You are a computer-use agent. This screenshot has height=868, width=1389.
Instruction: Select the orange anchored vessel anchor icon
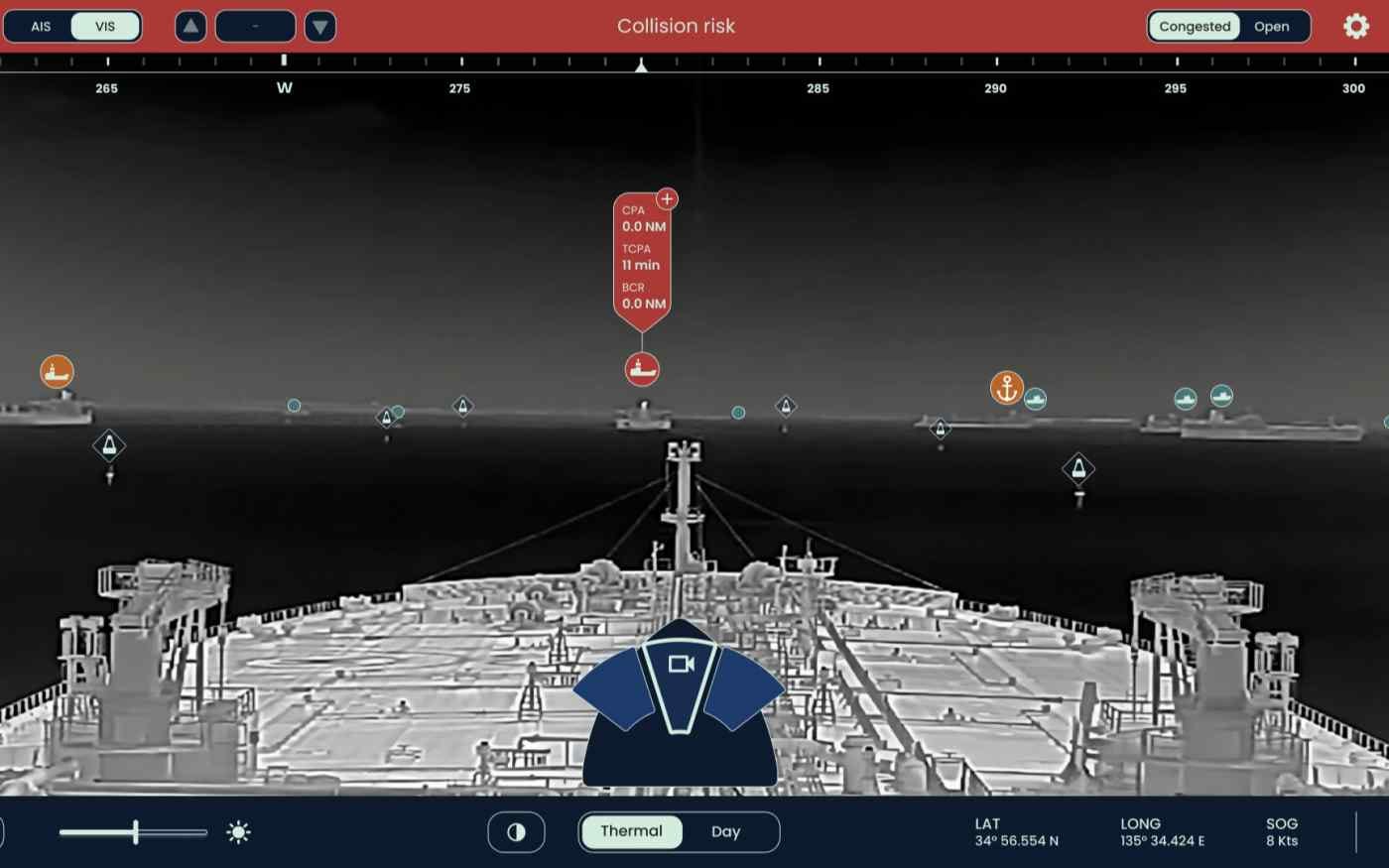click(1007, 388)
